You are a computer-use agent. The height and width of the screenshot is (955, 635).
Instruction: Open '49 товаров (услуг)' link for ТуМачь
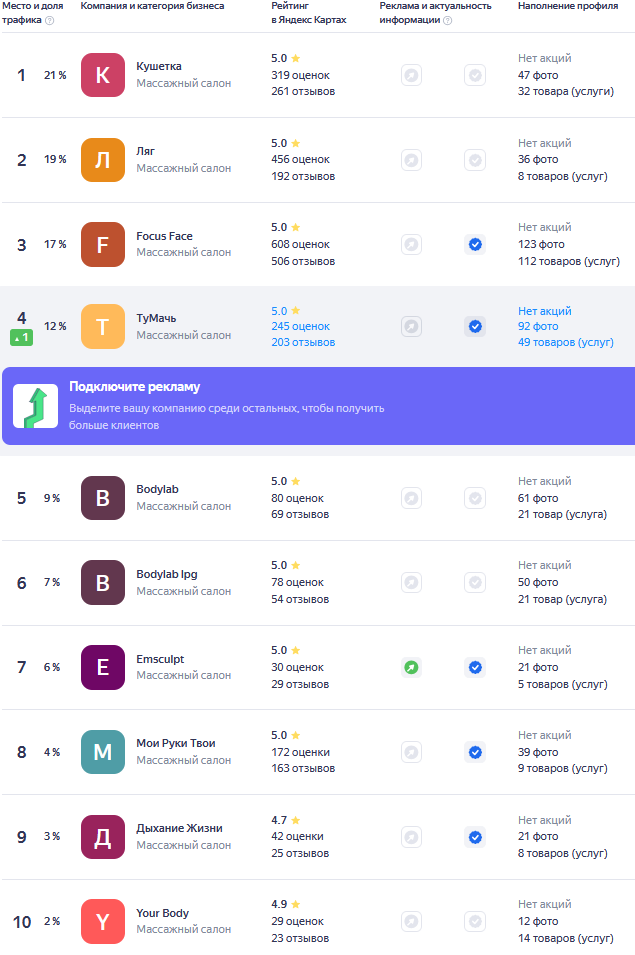point(565,342)
